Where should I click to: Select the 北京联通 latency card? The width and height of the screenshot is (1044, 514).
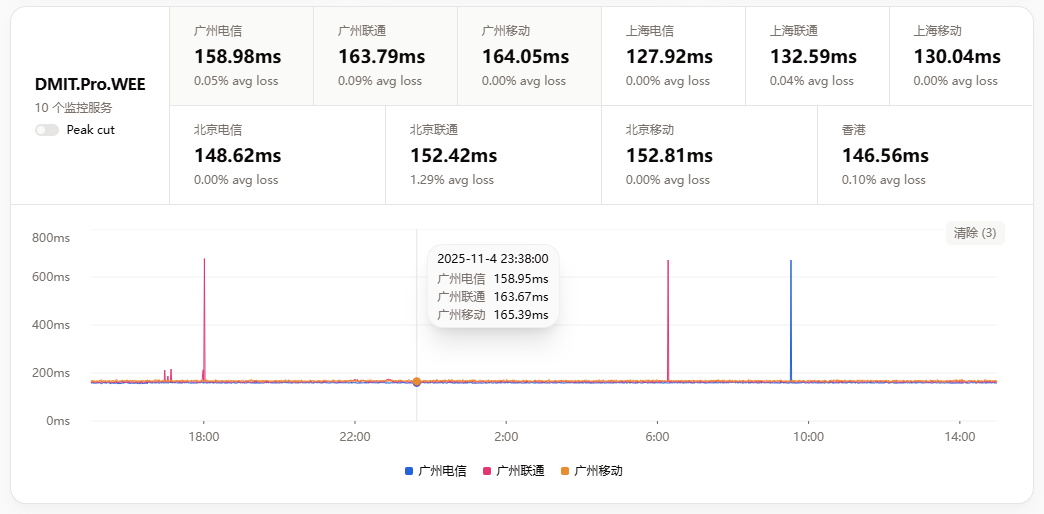pyautogui.click(x=493, y=155)
